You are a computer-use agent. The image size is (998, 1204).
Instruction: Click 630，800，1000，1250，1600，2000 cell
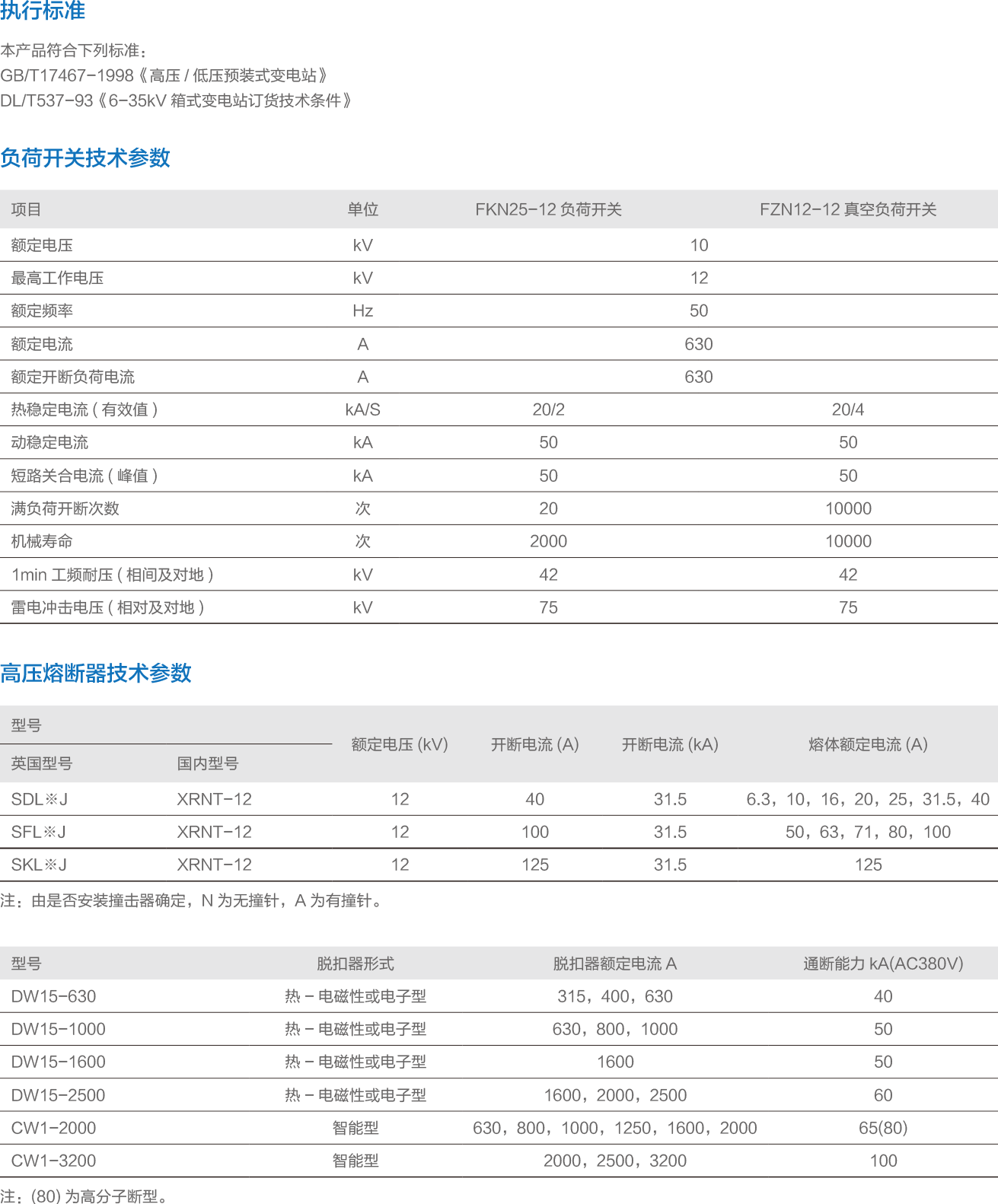tap(615, 1128)
